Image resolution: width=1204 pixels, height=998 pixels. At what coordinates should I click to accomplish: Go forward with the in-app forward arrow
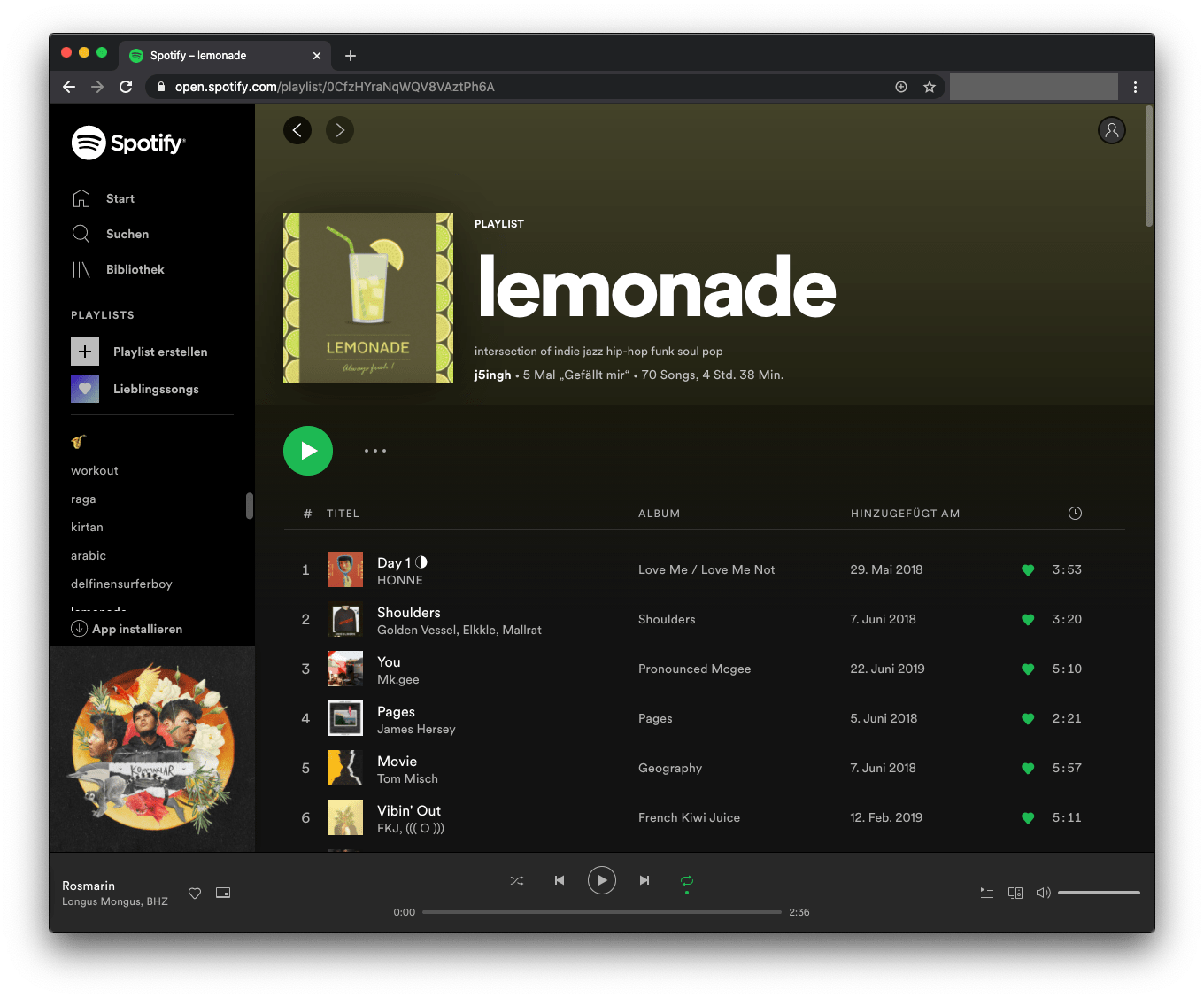pos(340,130)
